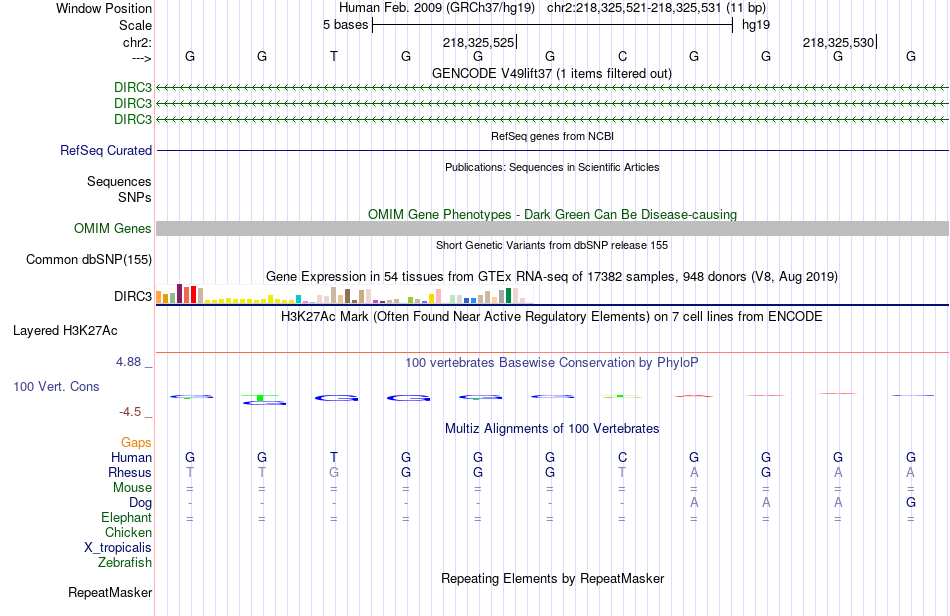950x616 pixels.
Task: Click the ---> strand direction arrow
Action: click(142, 58)
